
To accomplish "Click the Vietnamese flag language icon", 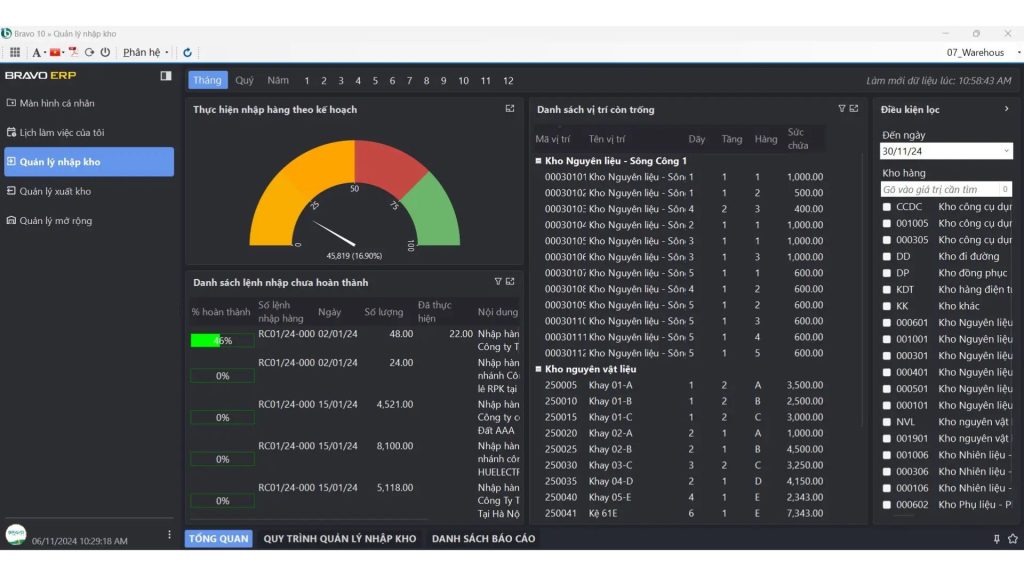I will point(55,52).
